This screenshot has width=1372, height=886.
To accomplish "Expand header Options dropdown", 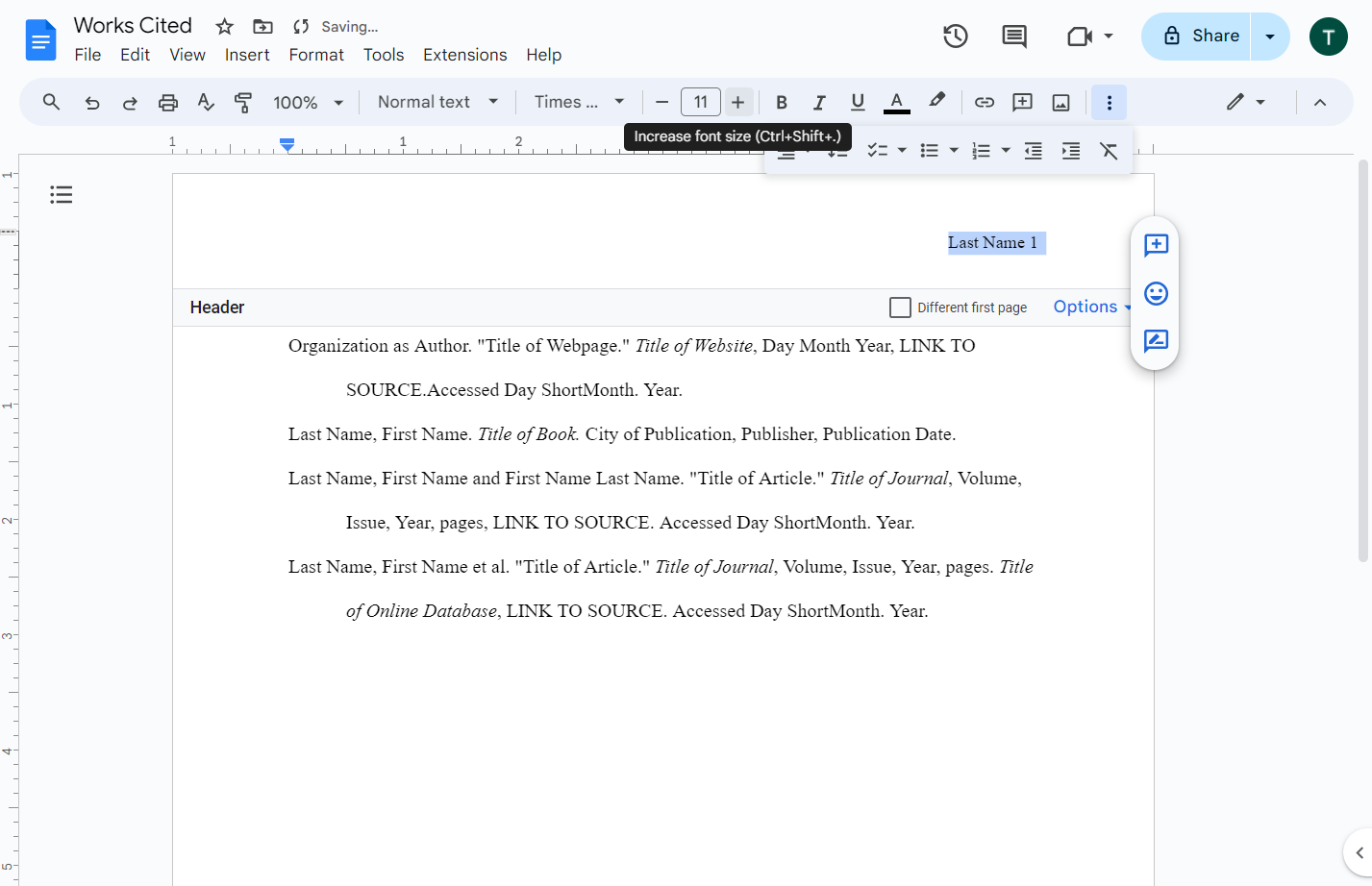I will click(x=1092, y=307).
